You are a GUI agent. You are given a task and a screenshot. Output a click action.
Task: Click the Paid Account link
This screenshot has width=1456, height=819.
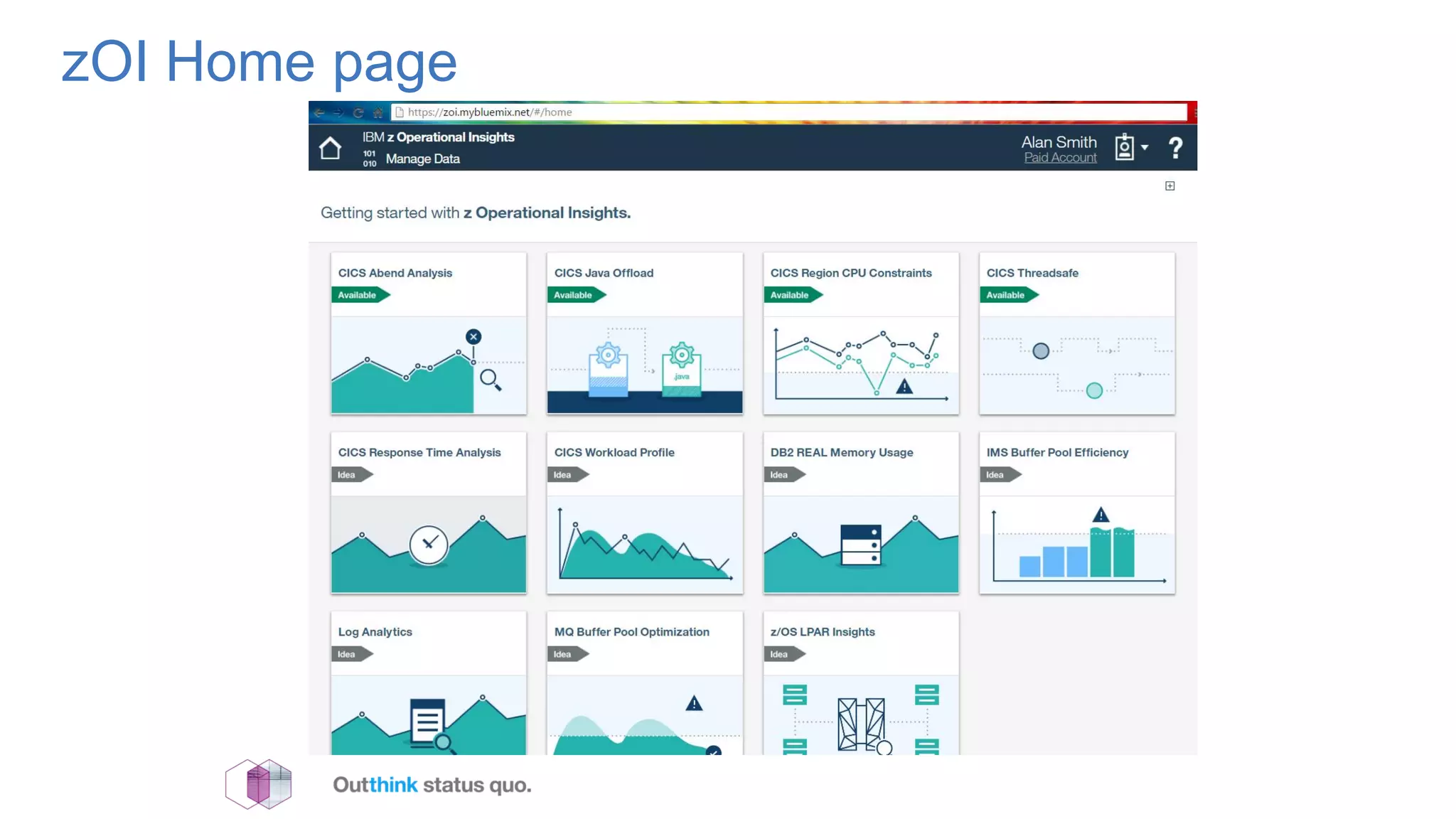click(x=1060, y=158)
